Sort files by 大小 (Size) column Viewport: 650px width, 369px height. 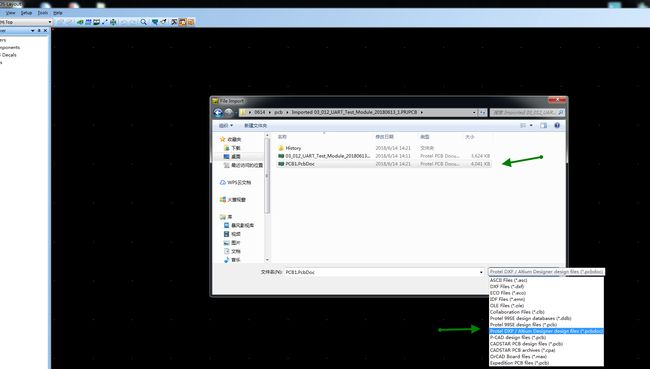point(470,137)
